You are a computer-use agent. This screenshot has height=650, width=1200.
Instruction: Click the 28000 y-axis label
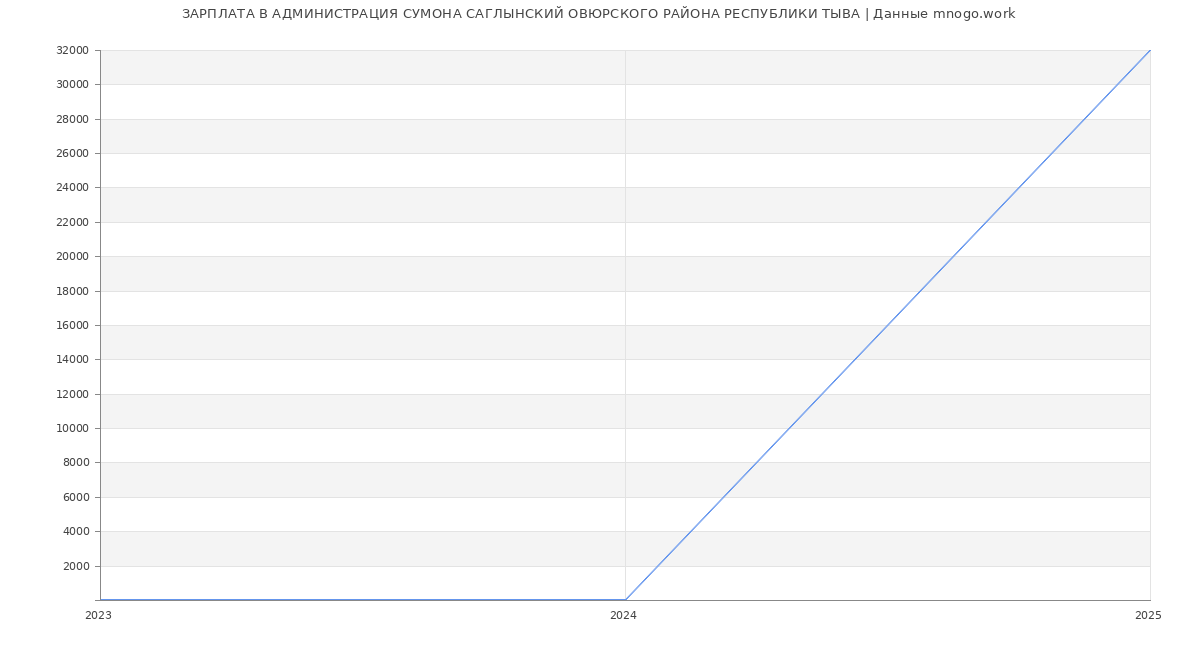click(x=72, y=119)
